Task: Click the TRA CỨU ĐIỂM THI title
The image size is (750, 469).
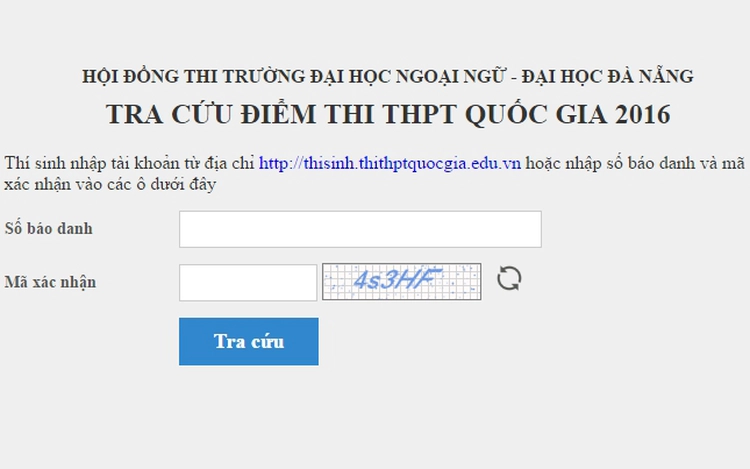Action: click(x=388, y=114)
